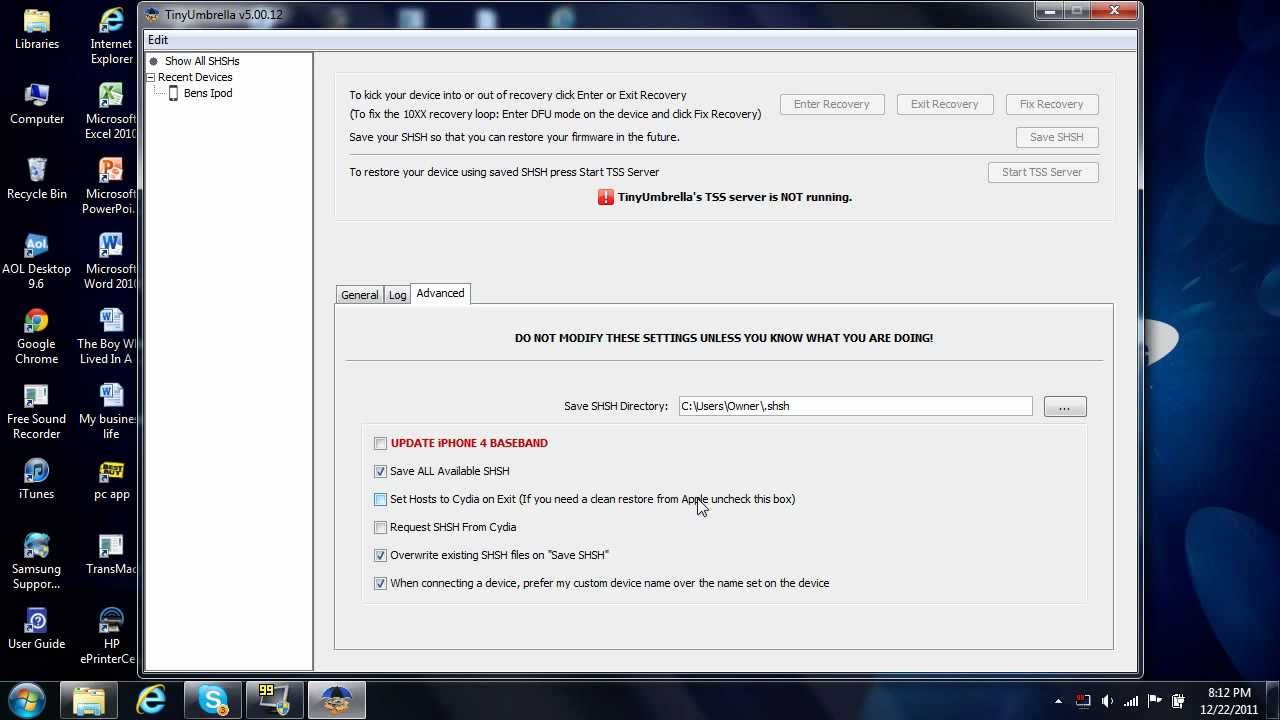Click the TinyUmbrella taskbar button

click(x=337, y=700)
